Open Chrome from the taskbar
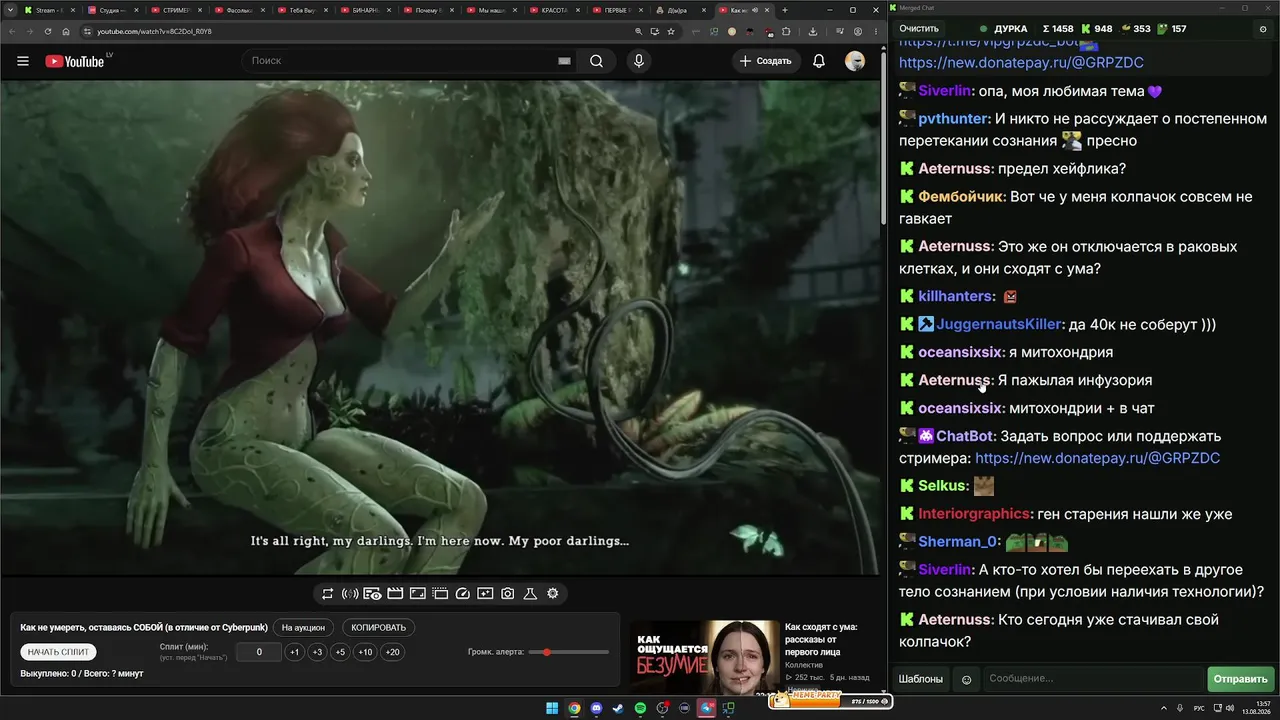Screen dimensions: 1280x720 574,709
